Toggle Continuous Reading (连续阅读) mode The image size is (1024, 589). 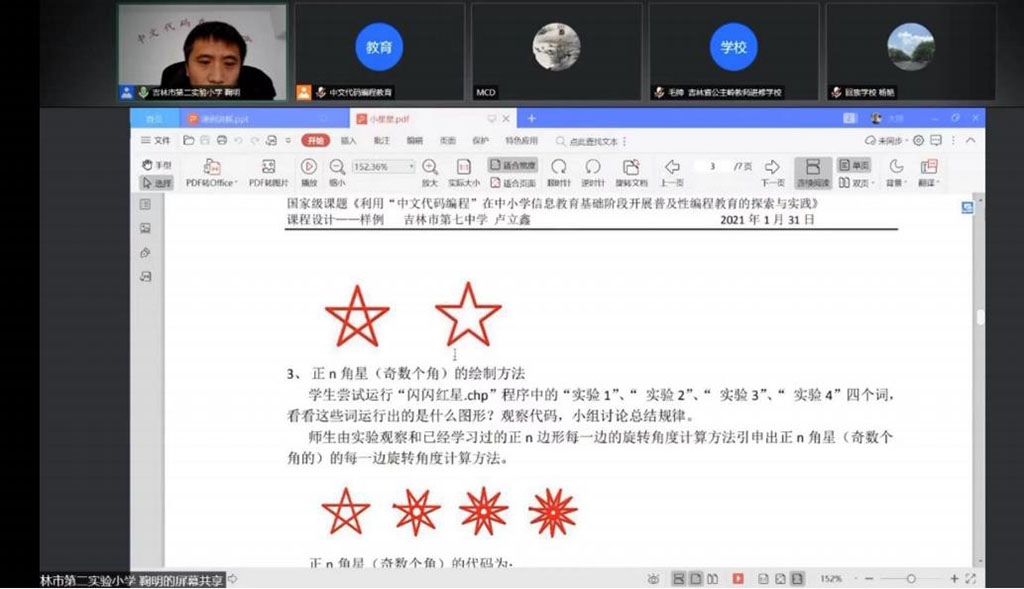tap(813, 173)
